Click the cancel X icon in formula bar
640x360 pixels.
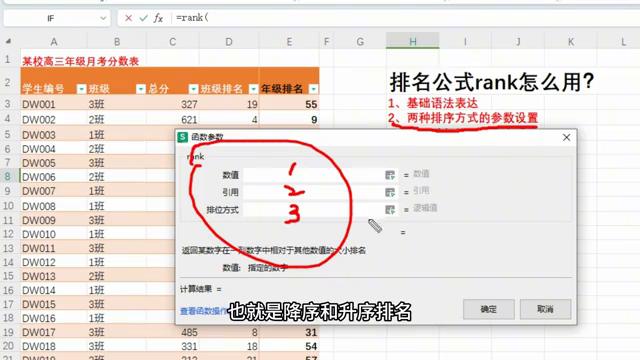point(128,18)
